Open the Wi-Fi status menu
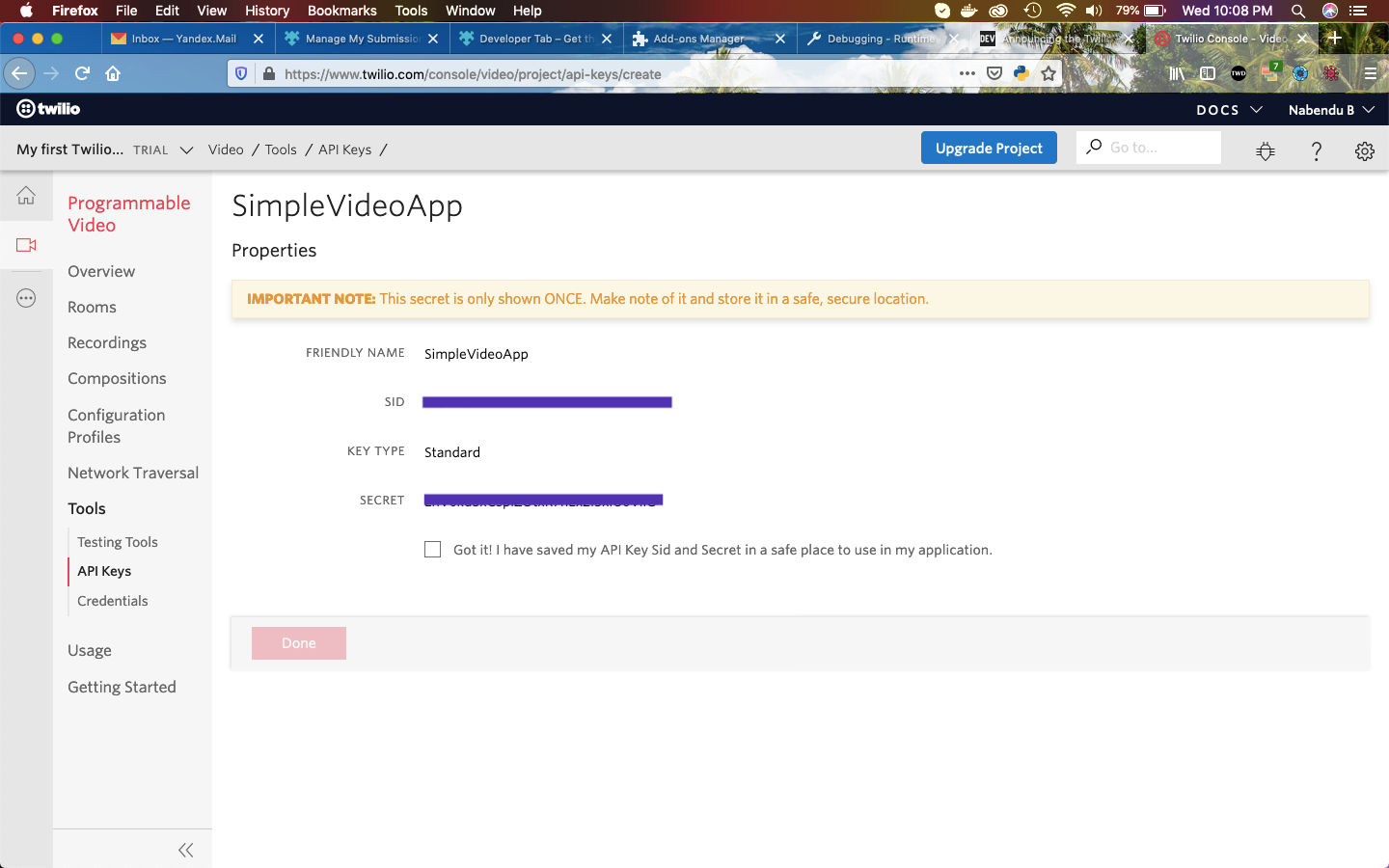Viewport: 1389px width, 868px height. (x=1066, y=11)
